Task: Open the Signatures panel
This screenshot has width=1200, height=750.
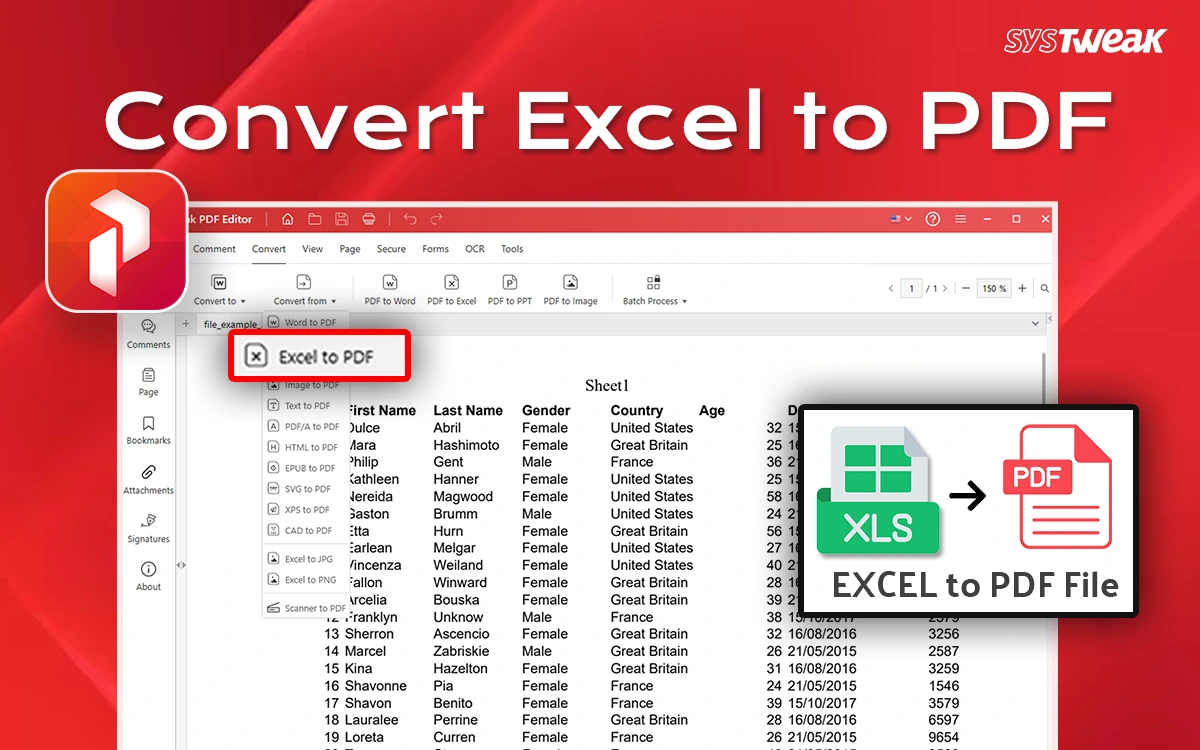Action: [x=148, y=527]
